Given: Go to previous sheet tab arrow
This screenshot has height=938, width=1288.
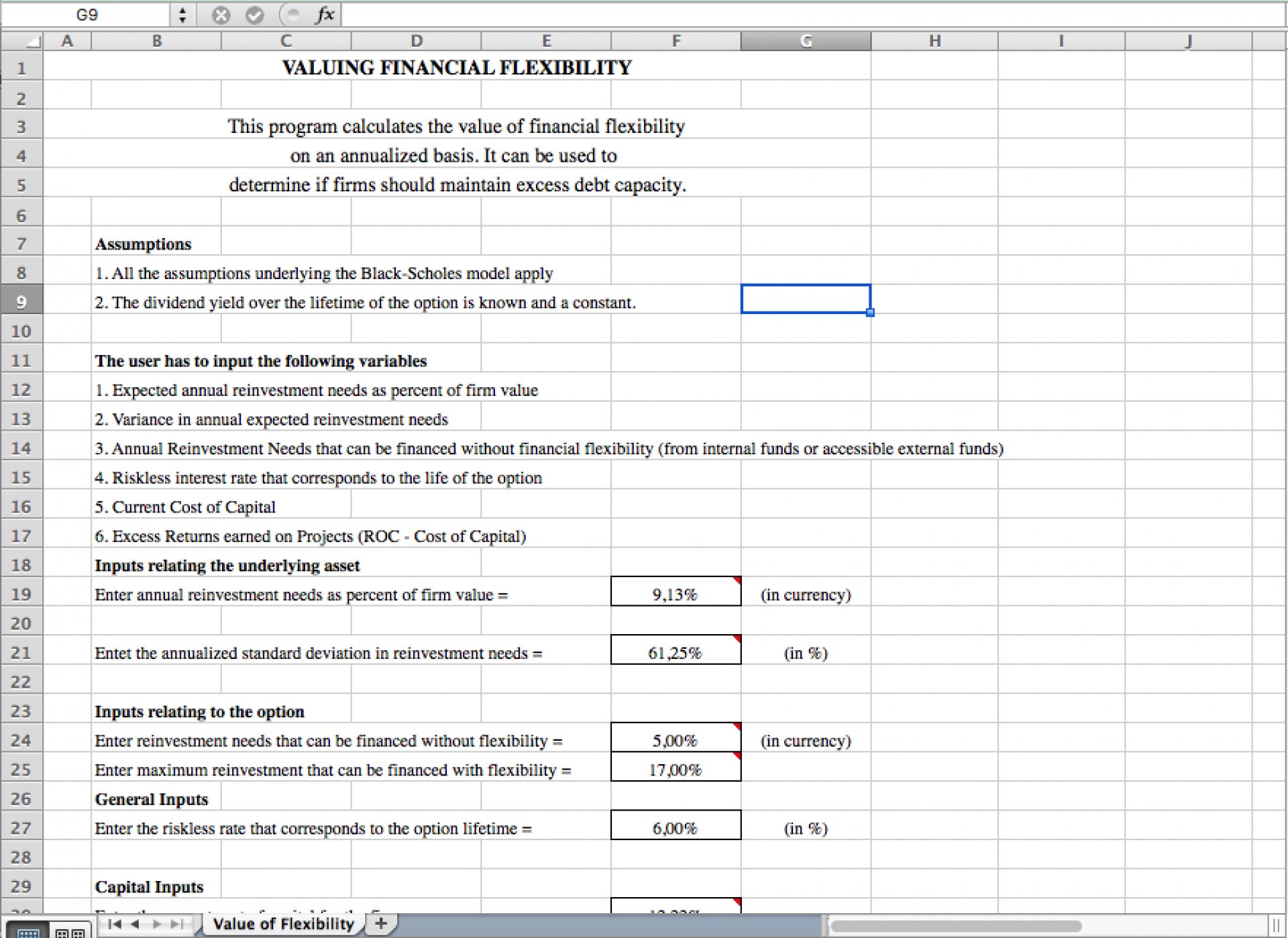Looking at the screenshot, I should pos(135,925).
